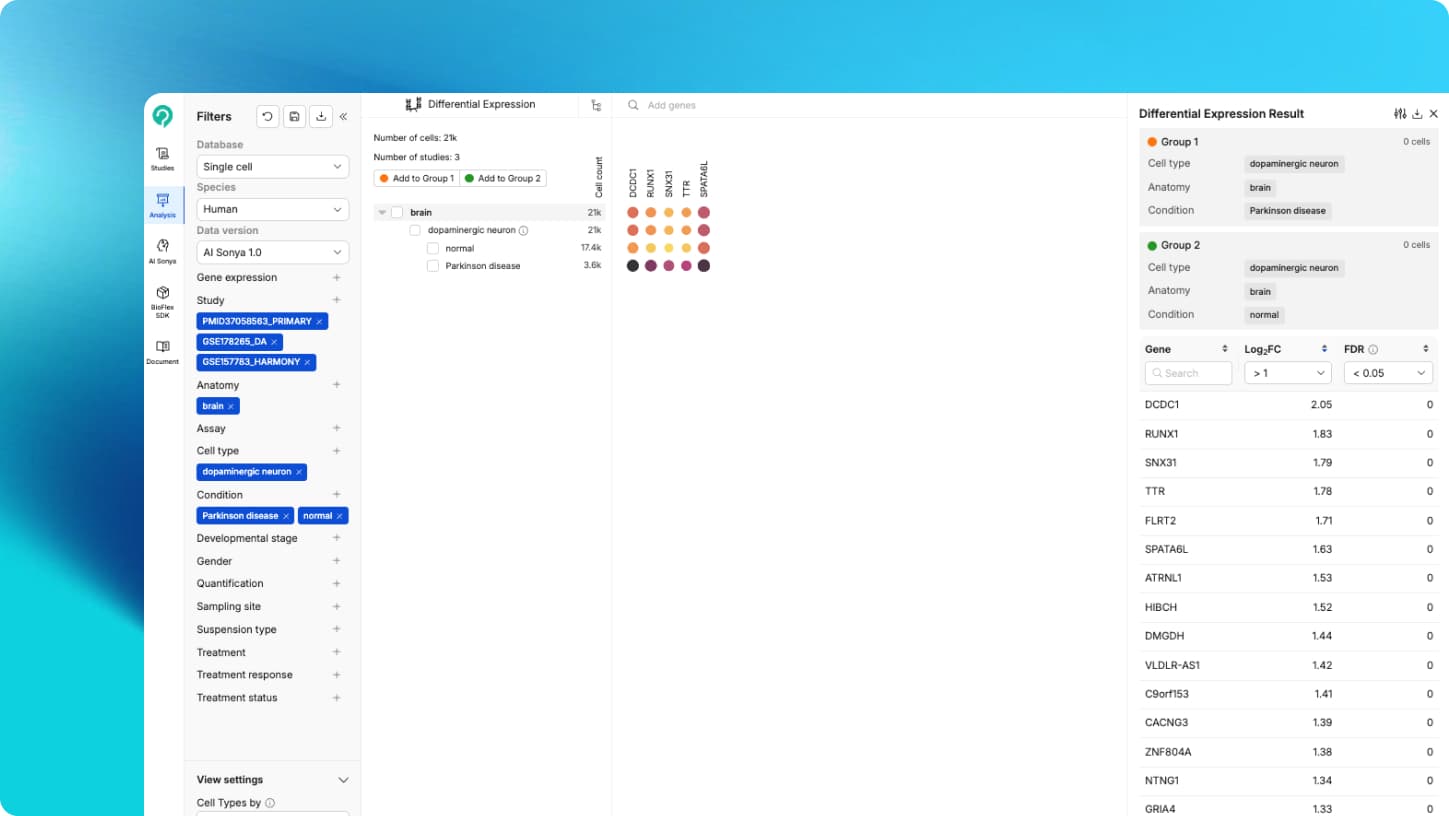
Task: Select the normal condition row checkbox
Action: pyautogui.click(x=433, y=248)
